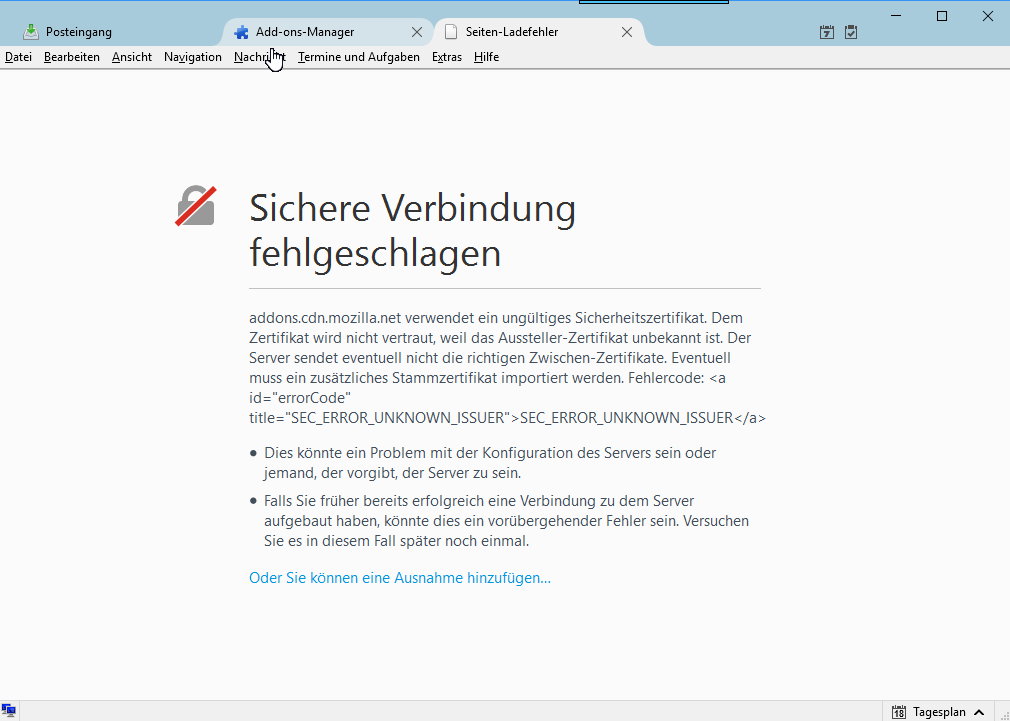Select the Seiten-Ladefehler tab
This screenshot has height=721, width=1010.
point(538,32)
